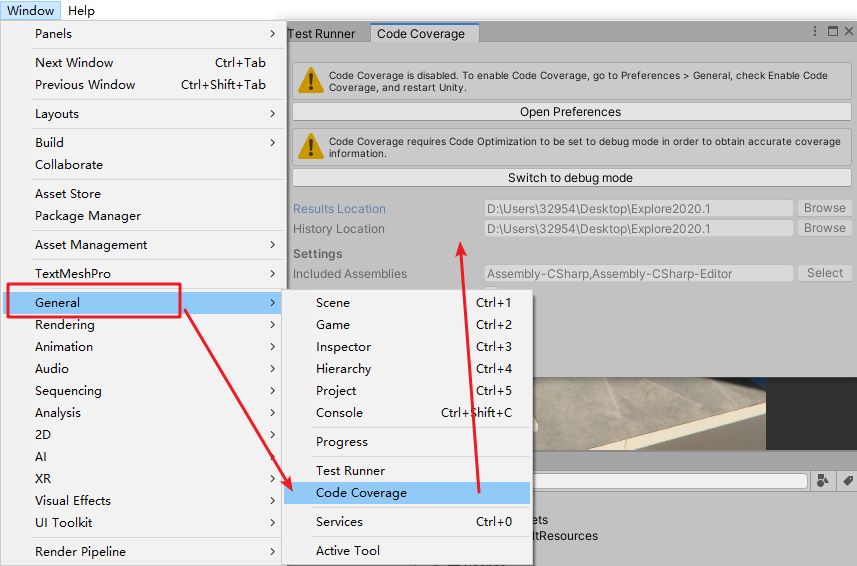This screenshot has width=857, height=566.
Task: Open Services from General submenu
Action: (407, 522)
